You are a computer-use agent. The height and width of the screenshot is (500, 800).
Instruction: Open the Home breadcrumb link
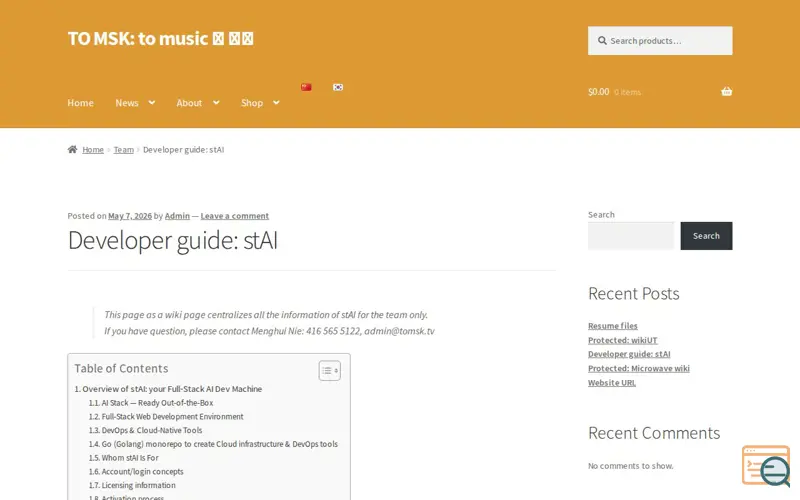[93, 149]
